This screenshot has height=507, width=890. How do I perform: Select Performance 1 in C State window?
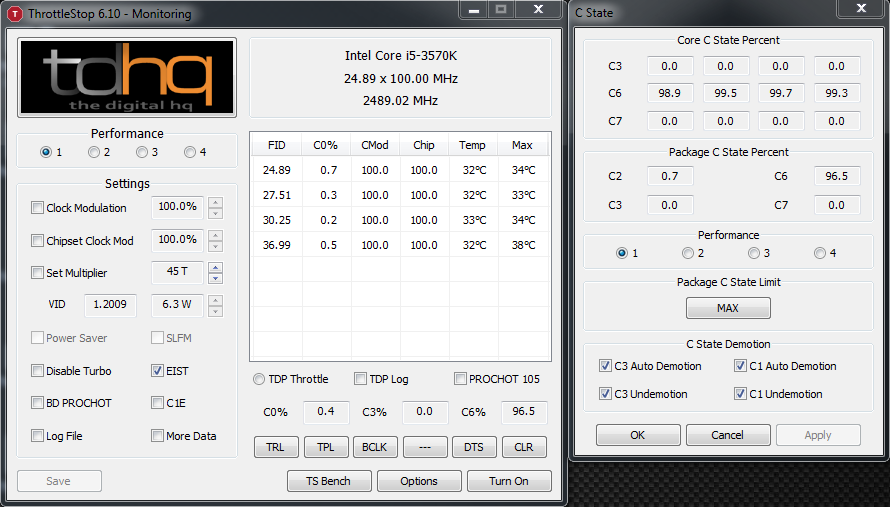pos(622,253)
